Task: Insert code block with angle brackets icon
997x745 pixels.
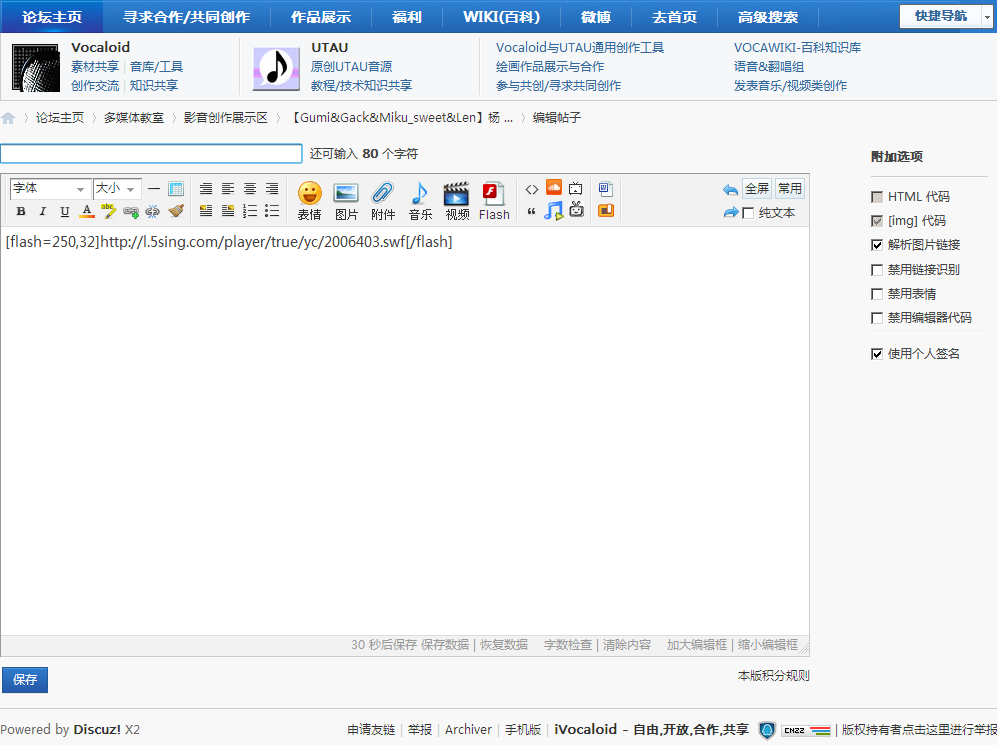Action: coord(532,189)
